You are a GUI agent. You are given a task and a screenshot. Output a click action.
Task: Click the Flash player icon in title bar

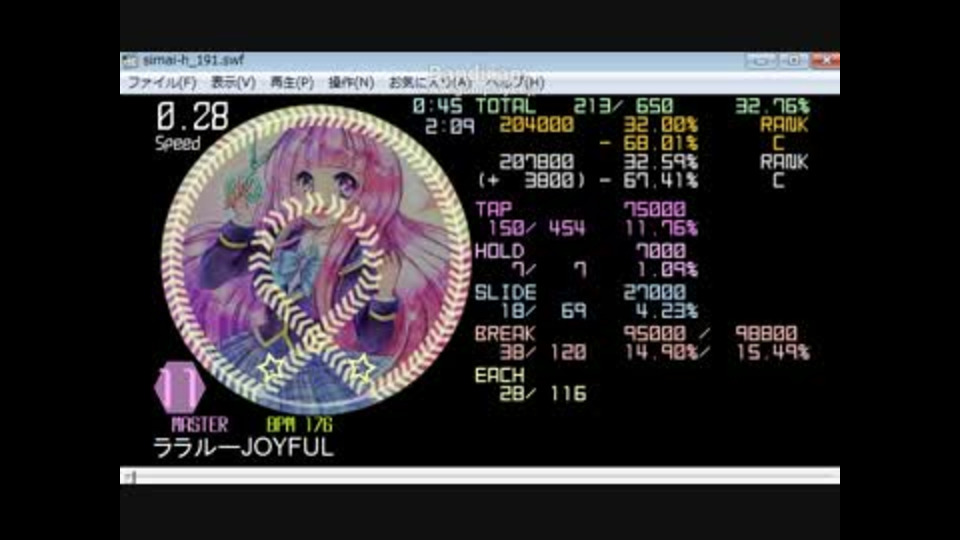[130, 60]
